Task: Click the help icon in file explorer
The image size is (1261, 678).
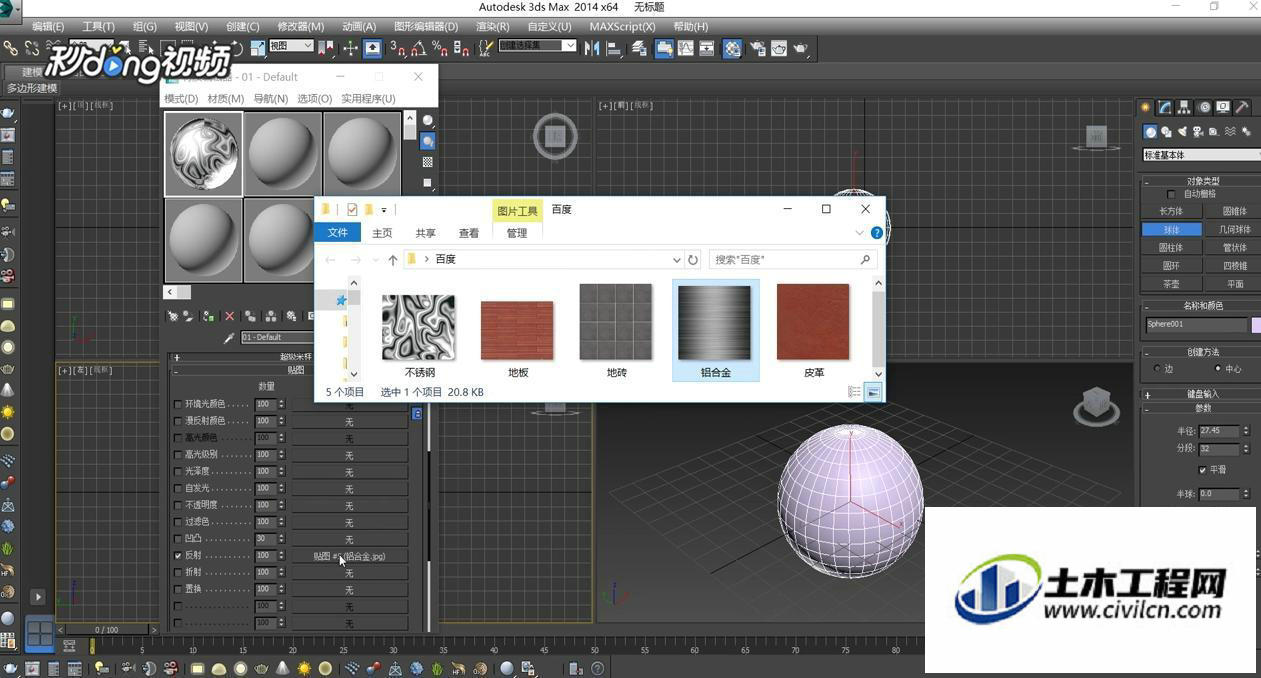Action: (x=877, y=233)
